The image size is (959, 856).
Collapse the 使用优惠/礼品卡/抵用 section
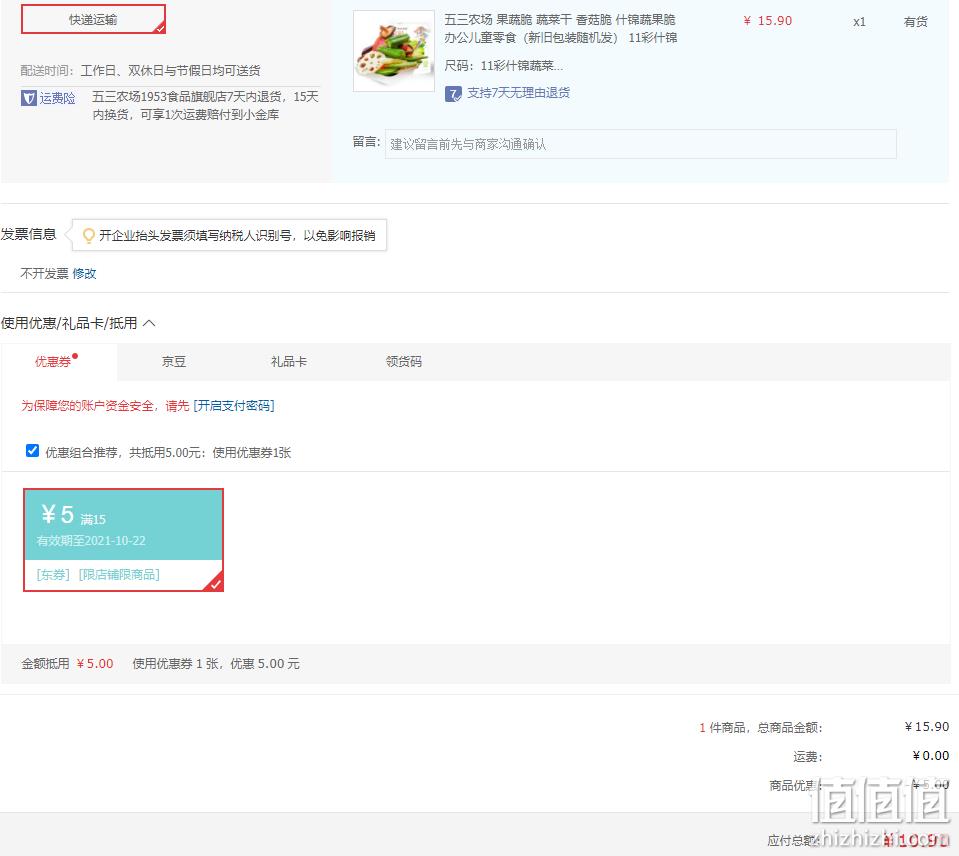pos(149,323)
